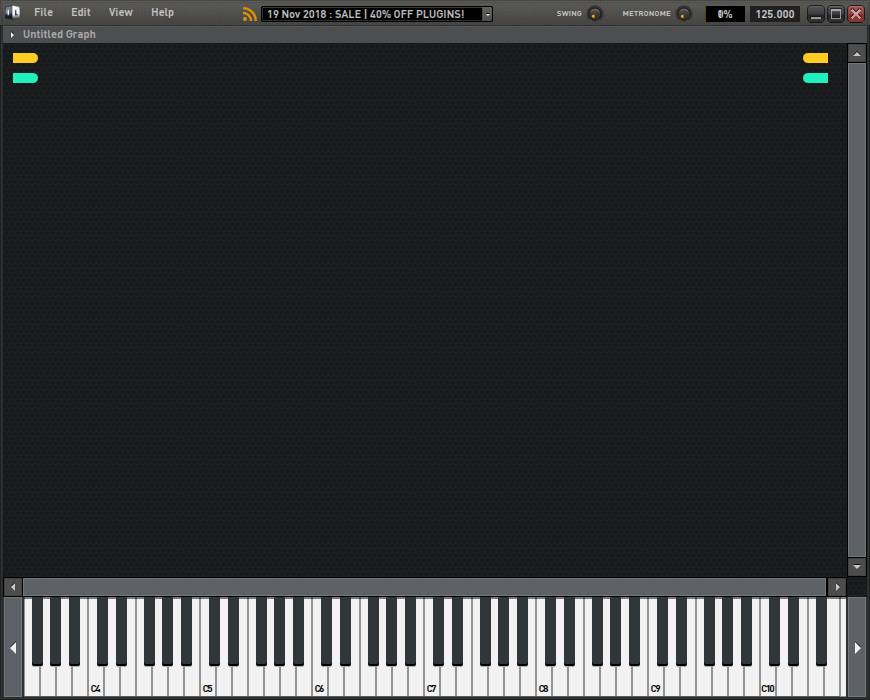Click the Untitled Graph title
Image resolution: width=870 pixels, height=700 pixels.
(59, 34)
